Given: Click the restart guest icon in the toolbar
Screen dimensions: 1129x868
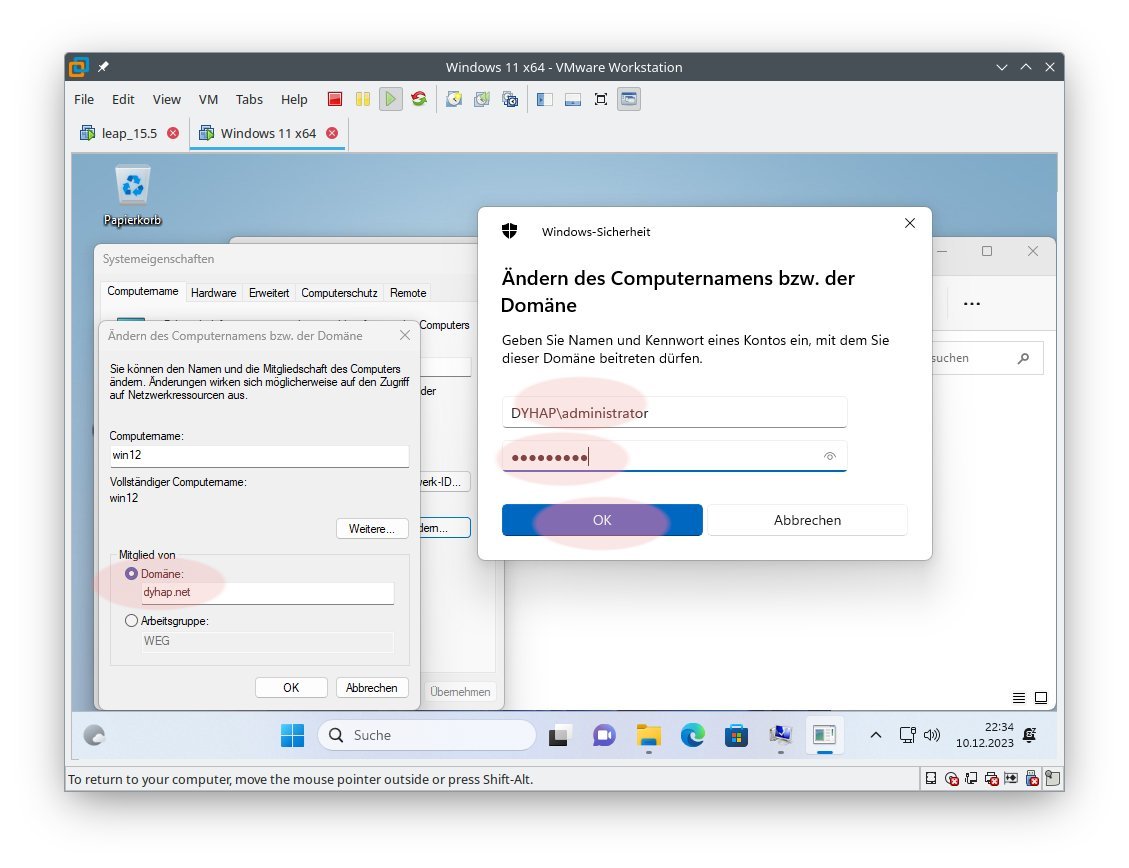Looking at the screenshot, I should click(419, 99).
